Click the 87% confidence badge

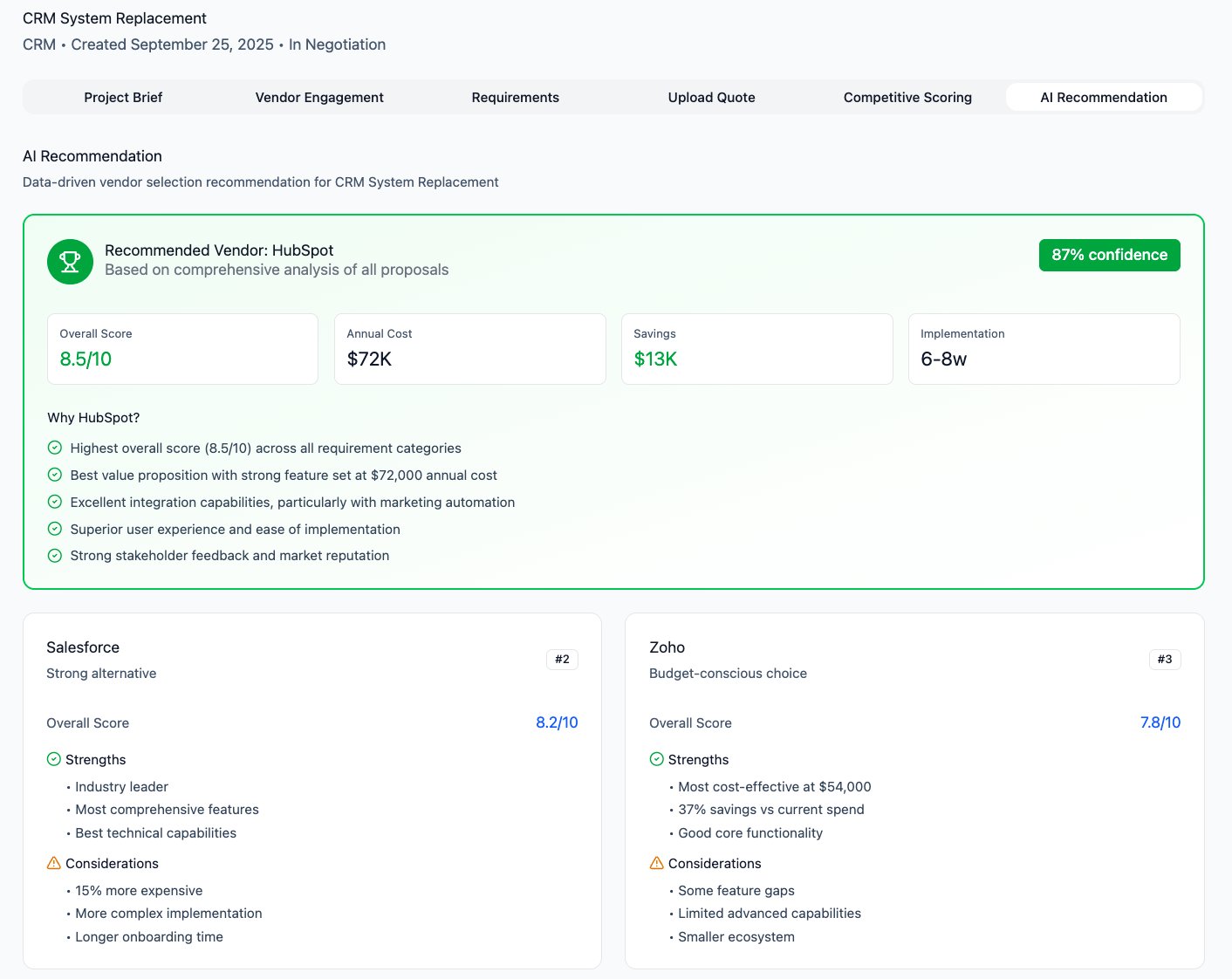(1109, 255)
